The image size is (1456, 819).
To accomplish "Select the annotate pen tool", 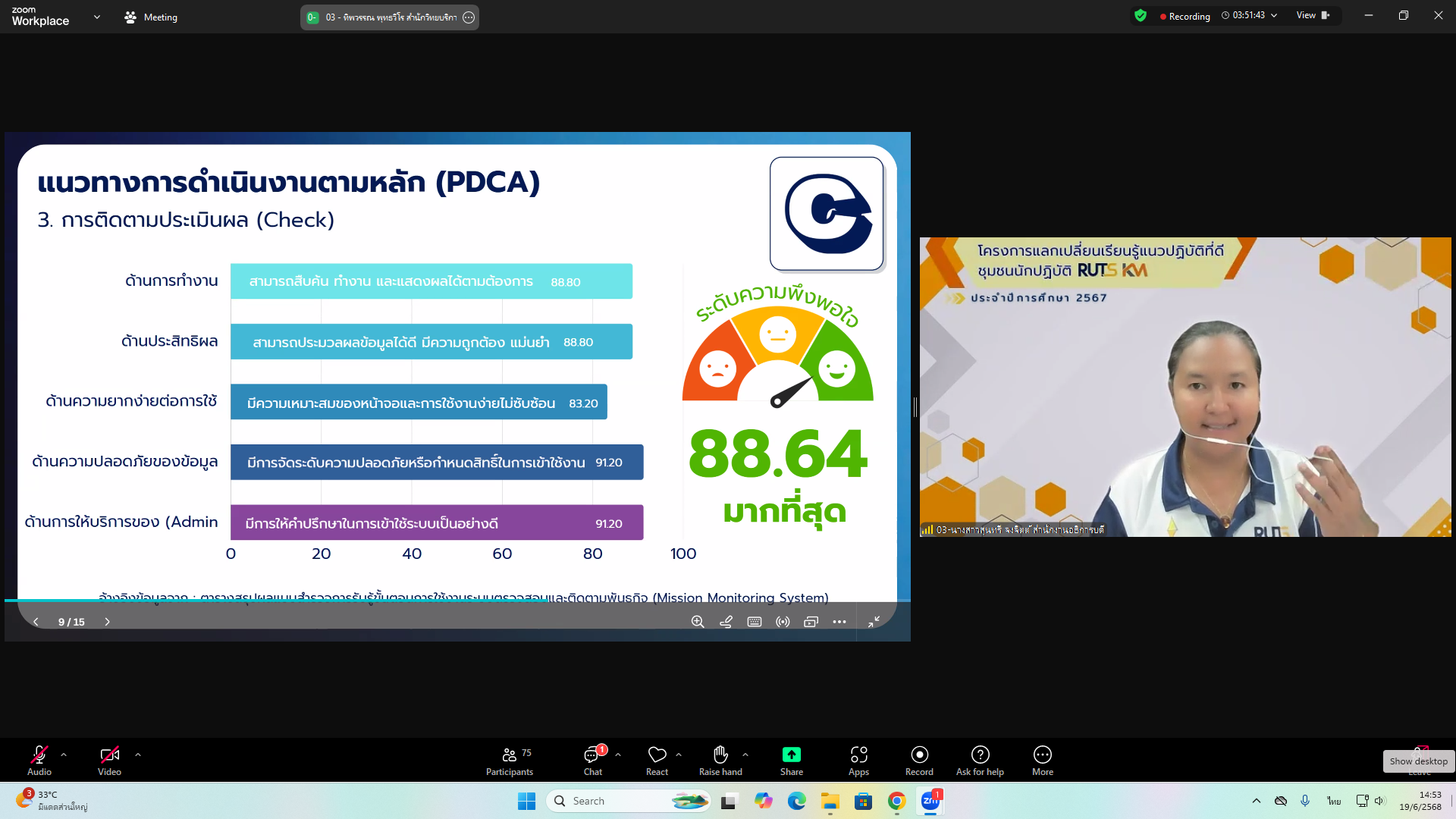I will 726,622.
